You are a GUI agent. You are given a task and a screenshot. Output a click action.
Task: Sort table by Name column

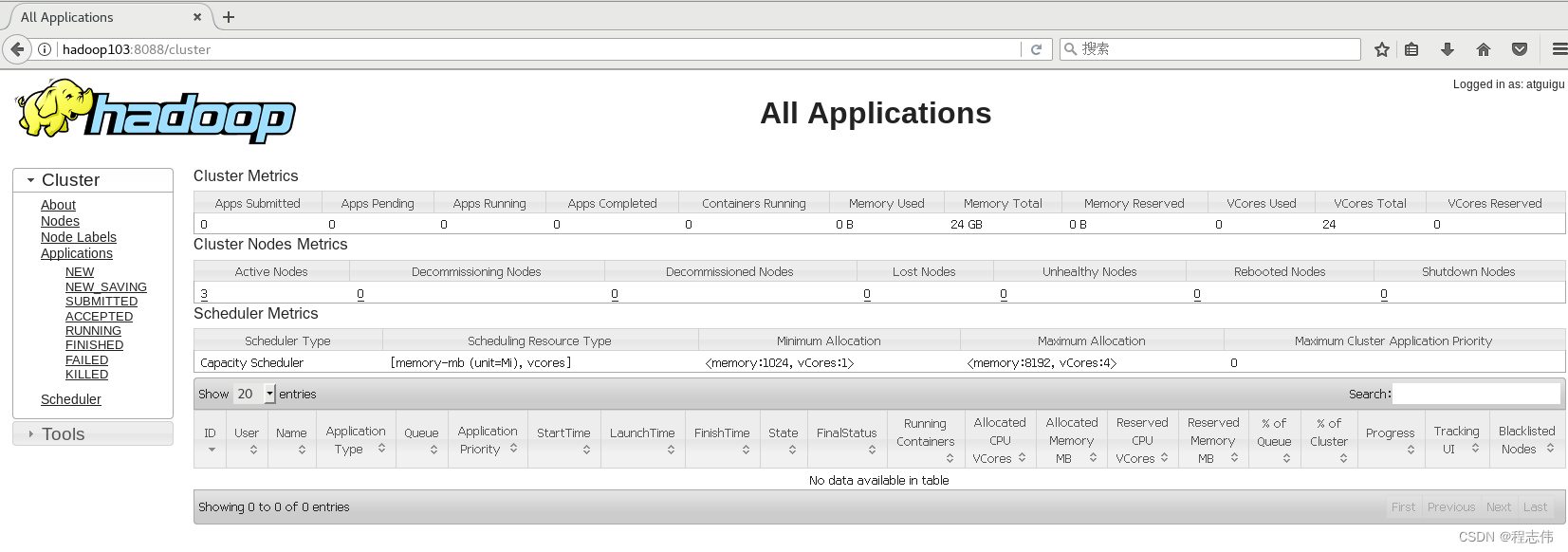click(291, 439)
